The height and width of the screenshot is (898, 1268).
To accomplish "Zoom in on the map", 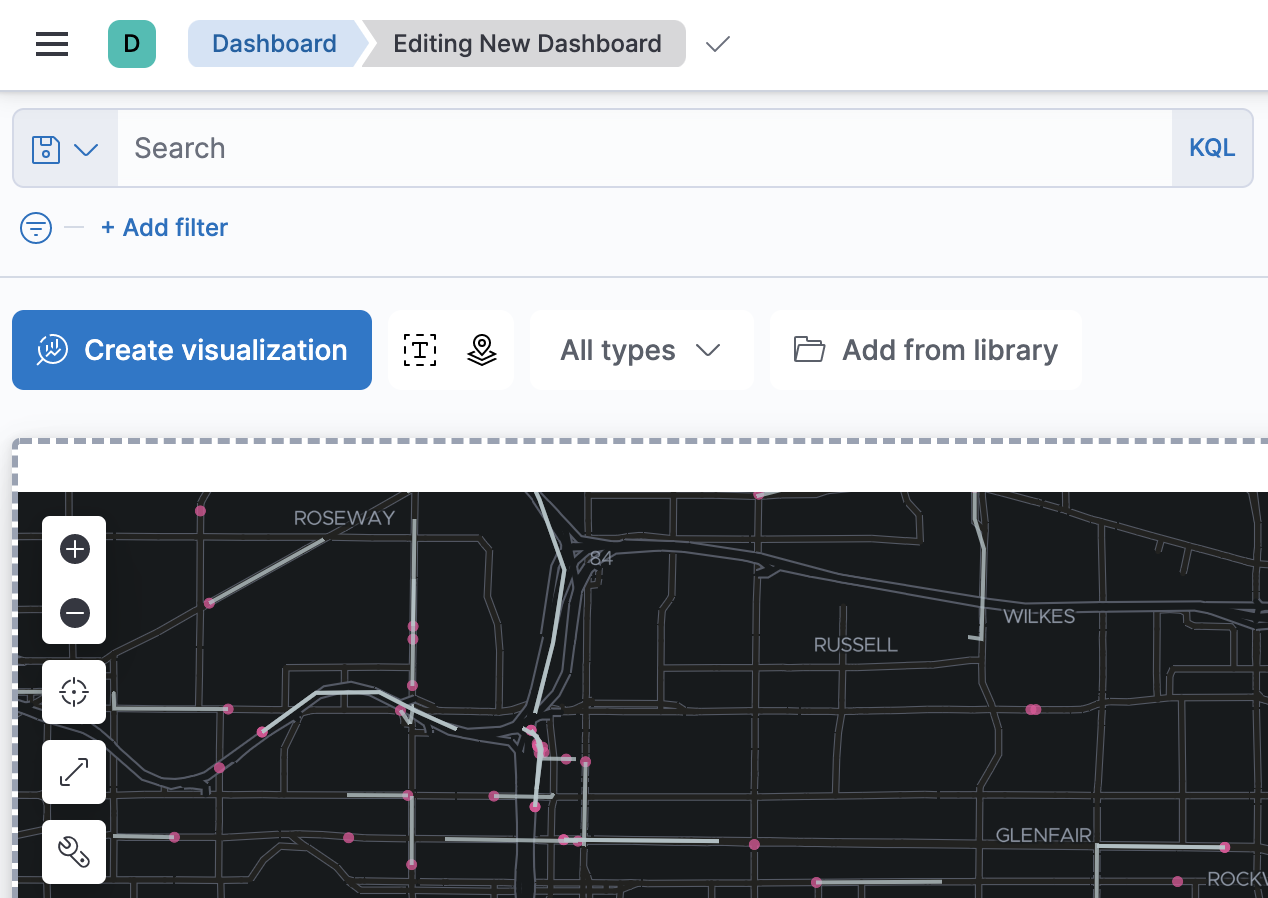I will (x=73, y=548).
